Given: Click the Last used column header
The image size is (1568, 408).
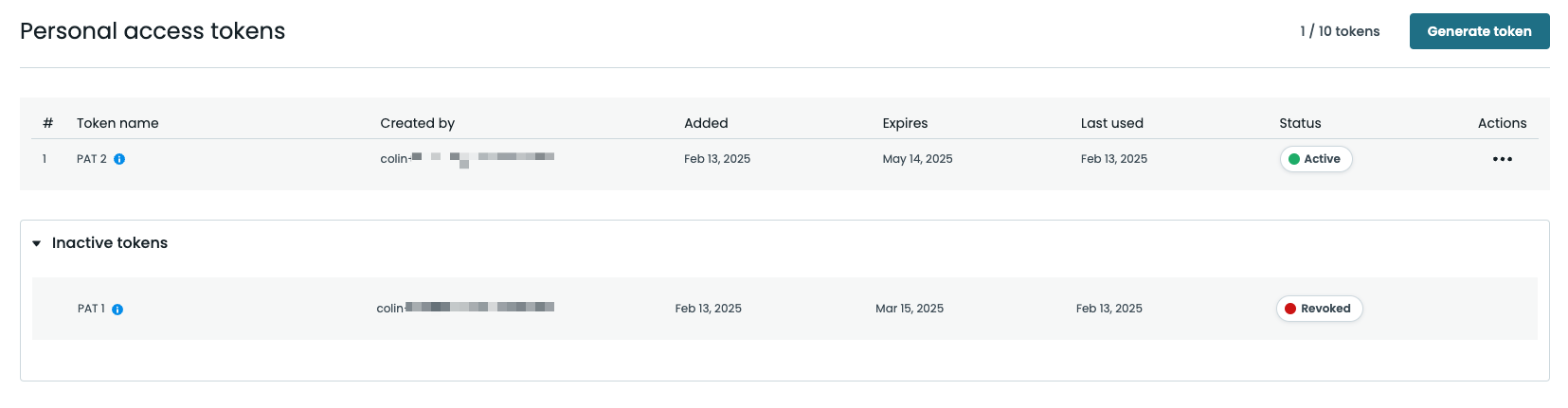Looking at the screenshot, I should click(x=1111, y=123).
